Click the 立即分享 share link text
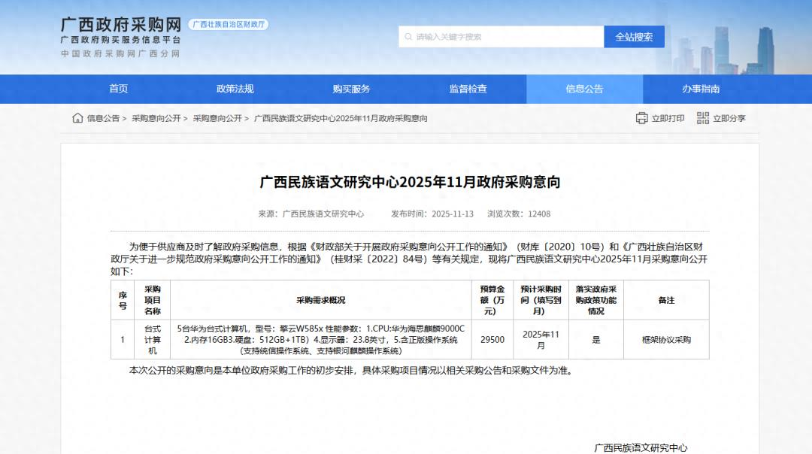This screenshot has width=812, height=454. (x=729, y=118)
